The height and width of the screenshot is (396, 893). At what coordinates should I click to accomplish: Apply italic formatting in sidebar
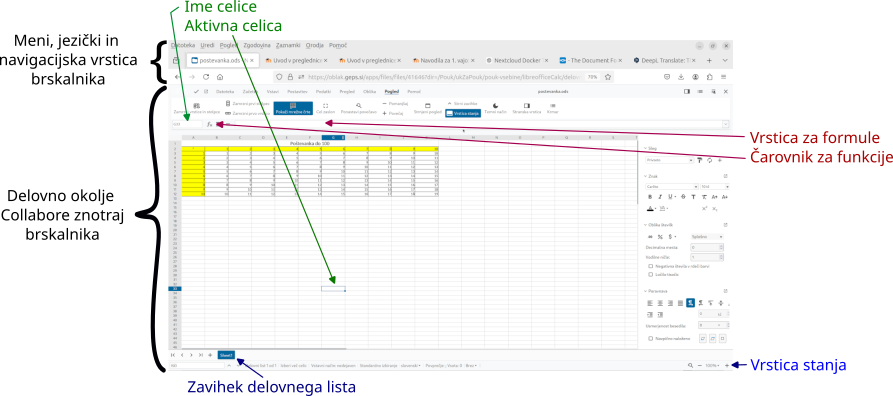coord(659,197)
